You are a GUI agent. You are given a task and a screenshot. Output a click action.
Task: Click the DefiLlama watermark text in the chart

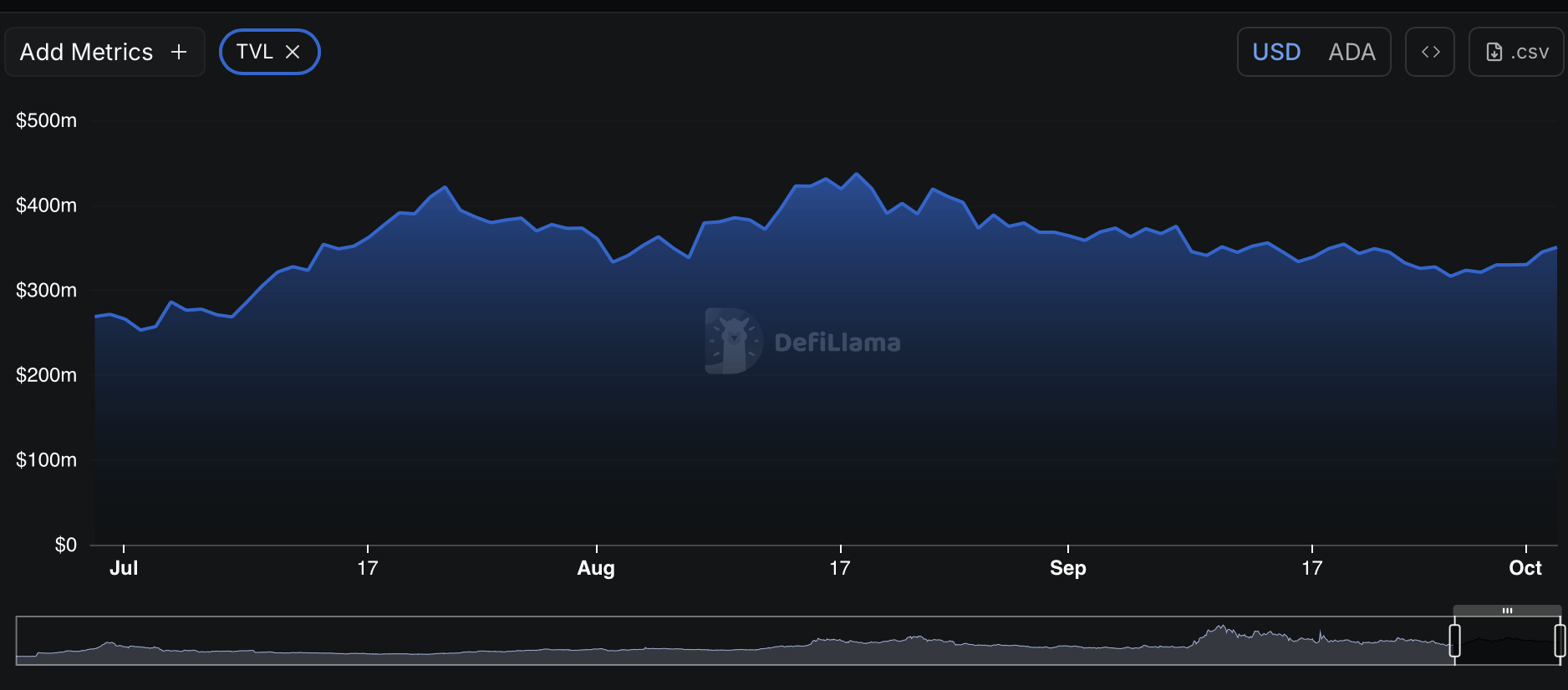pyautogui.click(x=837, y=342)
